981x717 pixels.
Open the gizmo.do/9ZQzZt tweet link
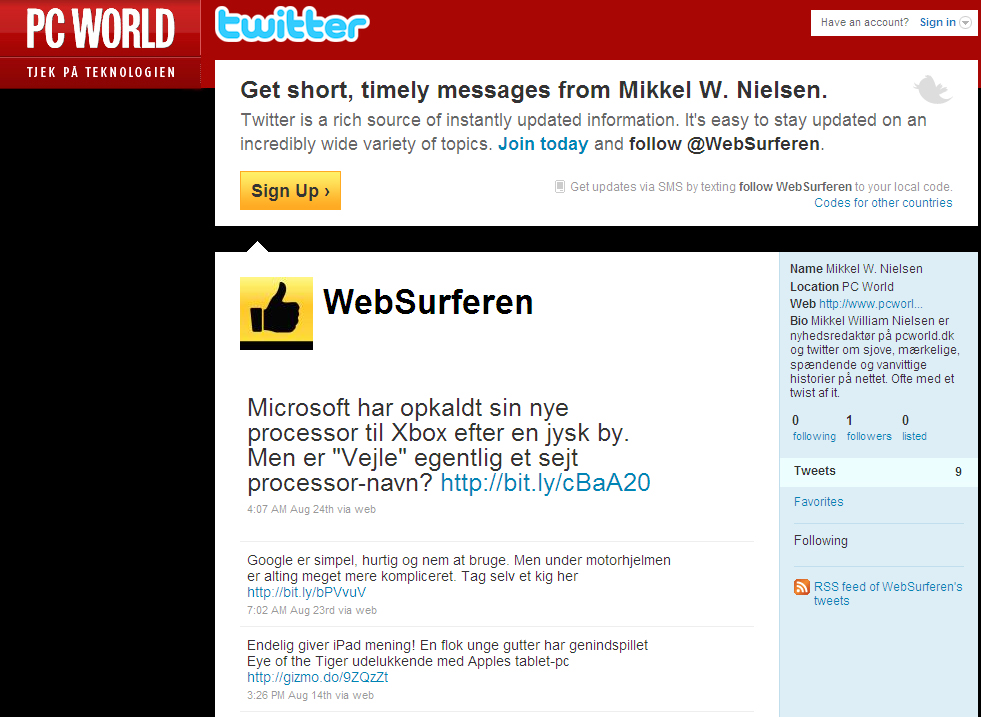317,678
